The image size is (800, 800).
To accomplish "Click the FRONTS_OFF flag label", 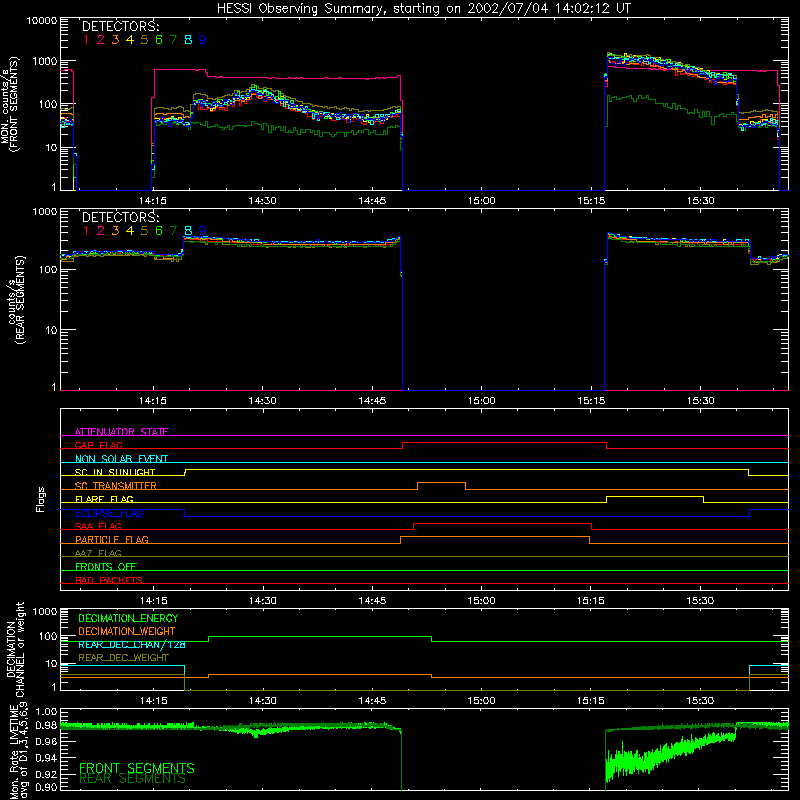I will (106, 567).
